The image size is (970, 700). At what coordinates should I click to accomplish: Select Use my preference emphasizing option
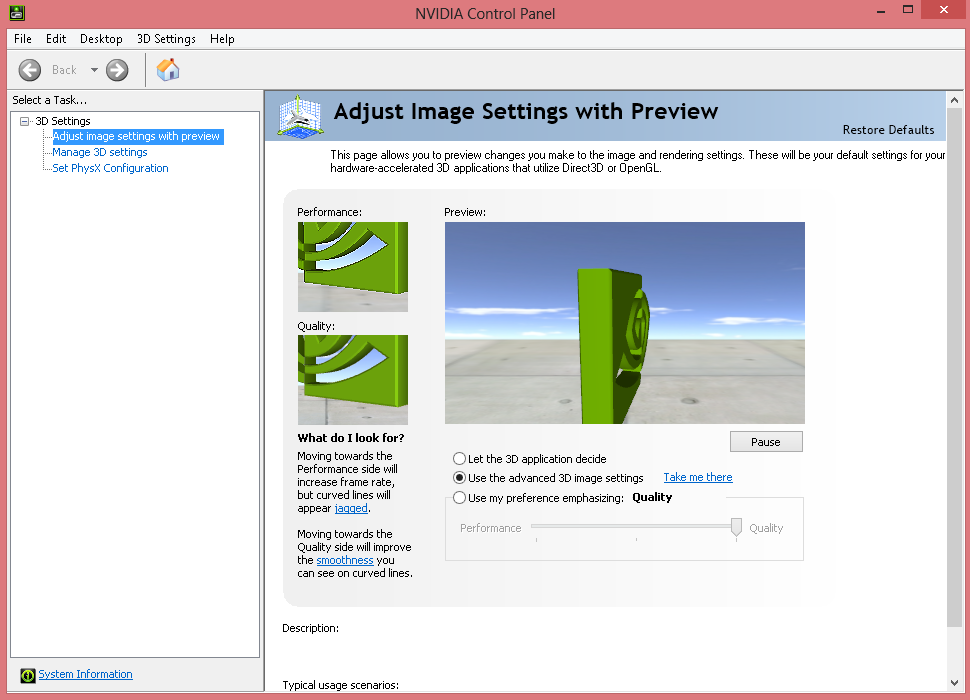click(459, 498)
